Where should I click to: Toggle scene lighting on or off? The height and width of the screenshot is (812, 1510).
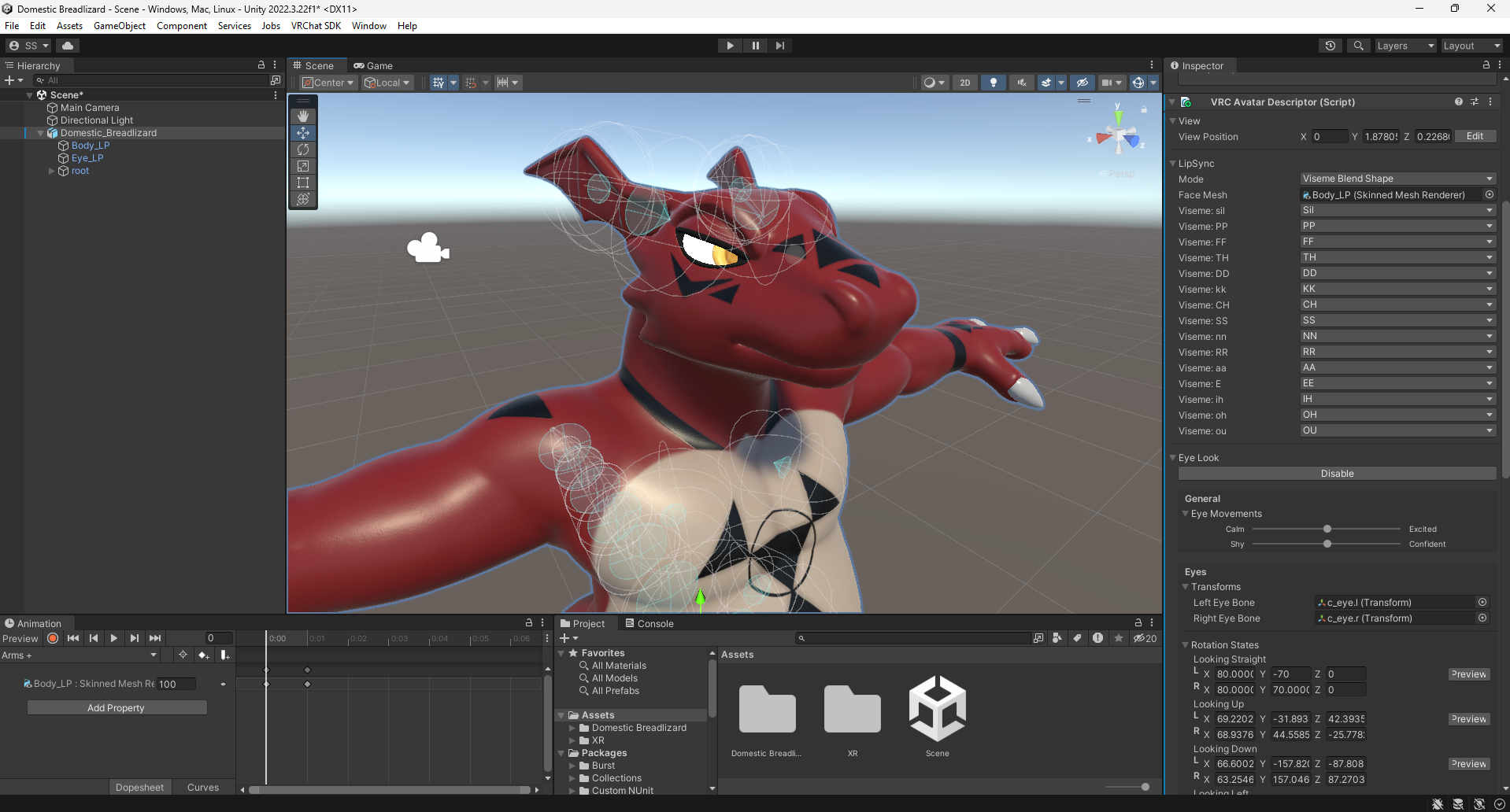point(993,83)
